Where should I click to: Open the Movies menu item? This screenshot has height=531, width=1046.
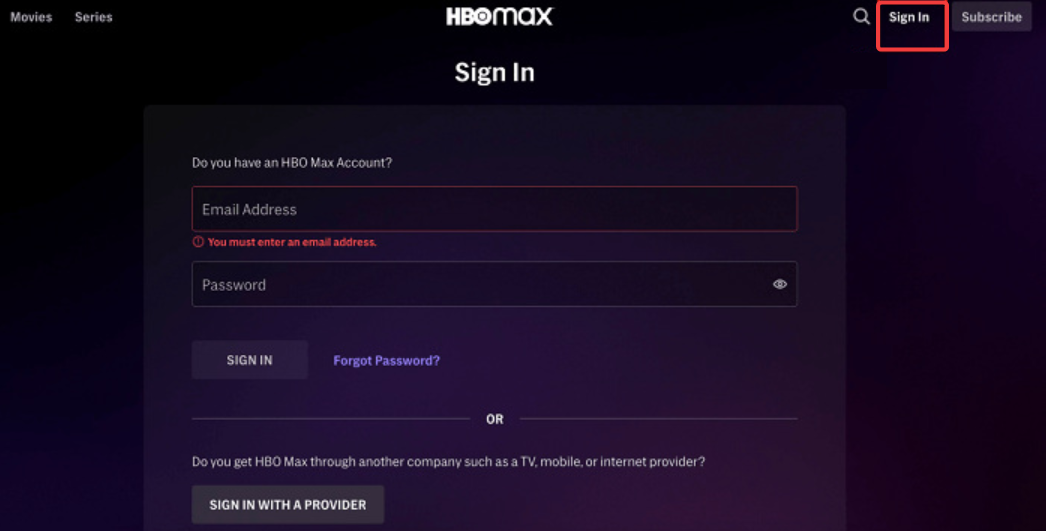click(x=31, y=17)
